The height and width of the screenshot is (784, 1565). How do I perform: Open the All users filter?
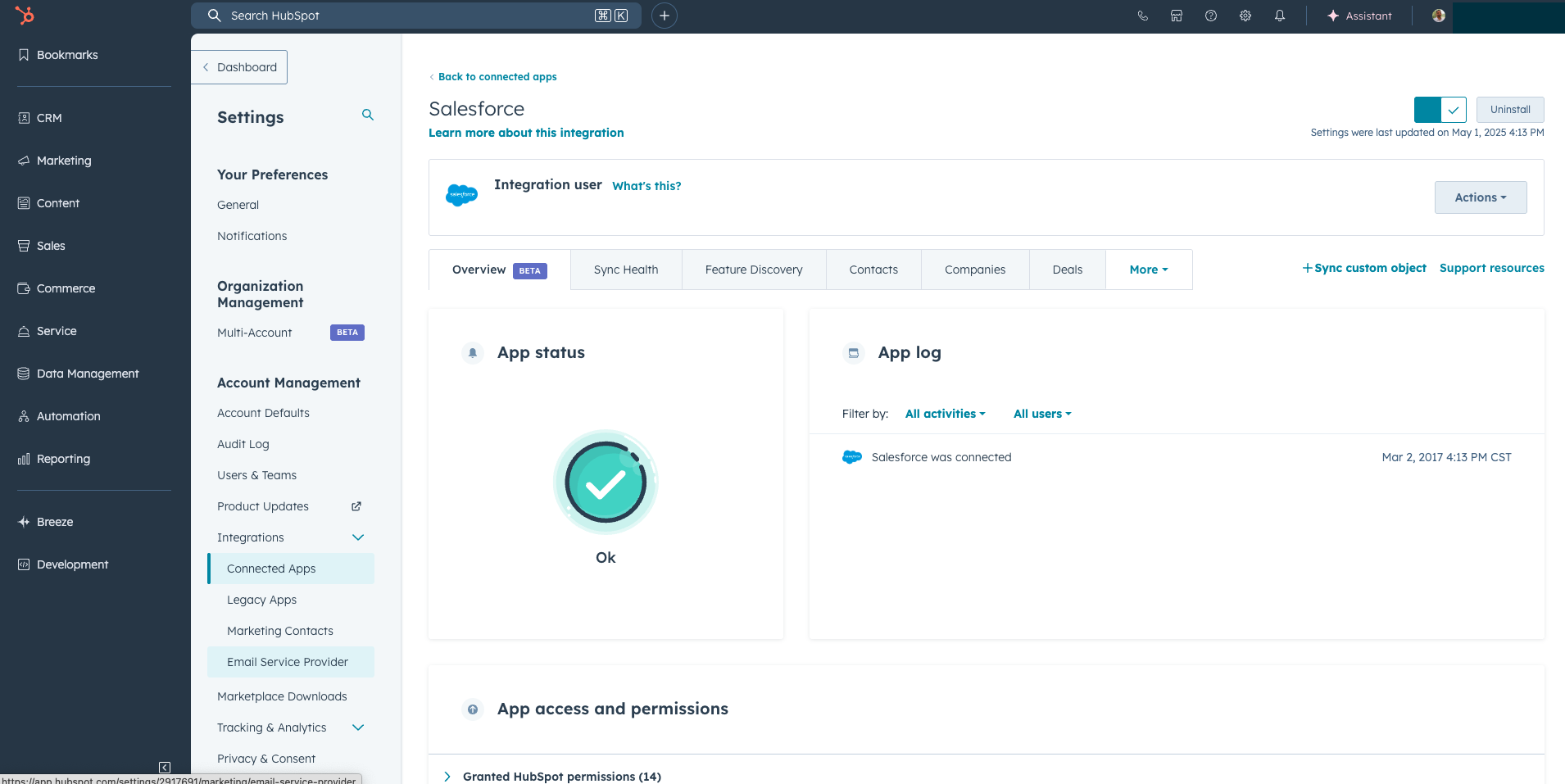1042,414
